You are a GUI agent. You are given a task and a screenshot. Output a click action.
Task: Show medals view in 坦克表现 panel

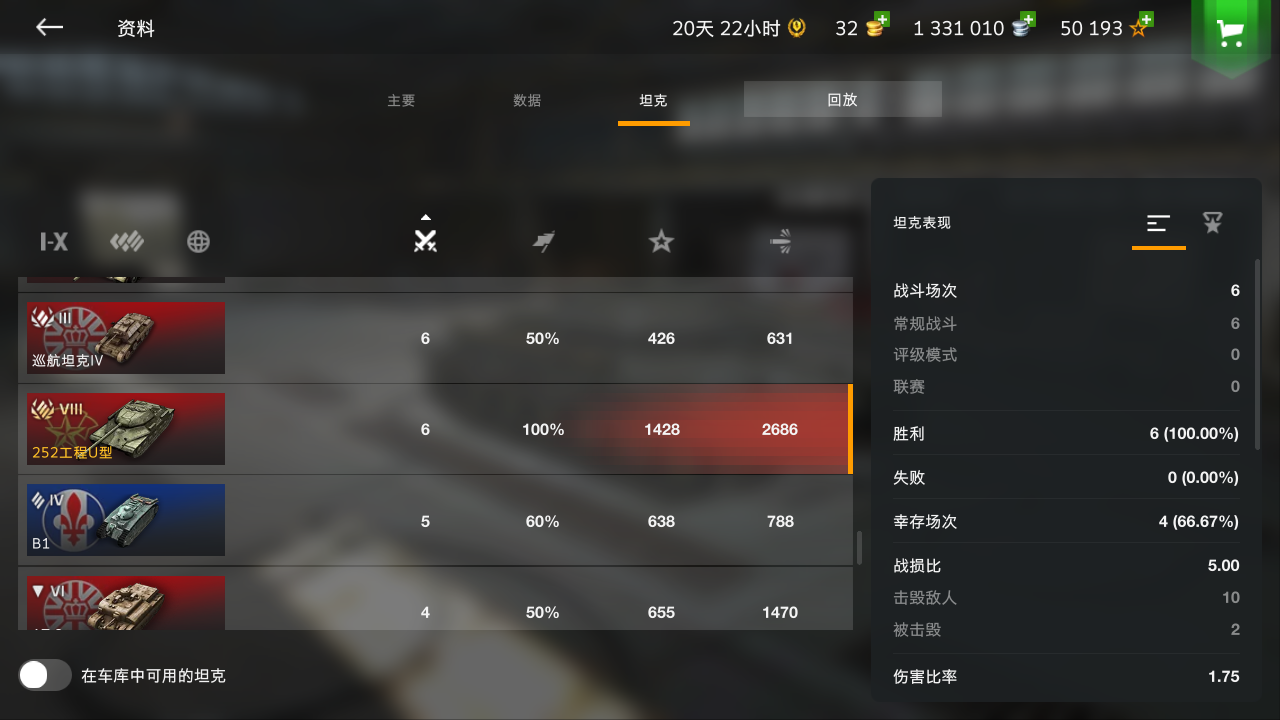(1213, 223)
